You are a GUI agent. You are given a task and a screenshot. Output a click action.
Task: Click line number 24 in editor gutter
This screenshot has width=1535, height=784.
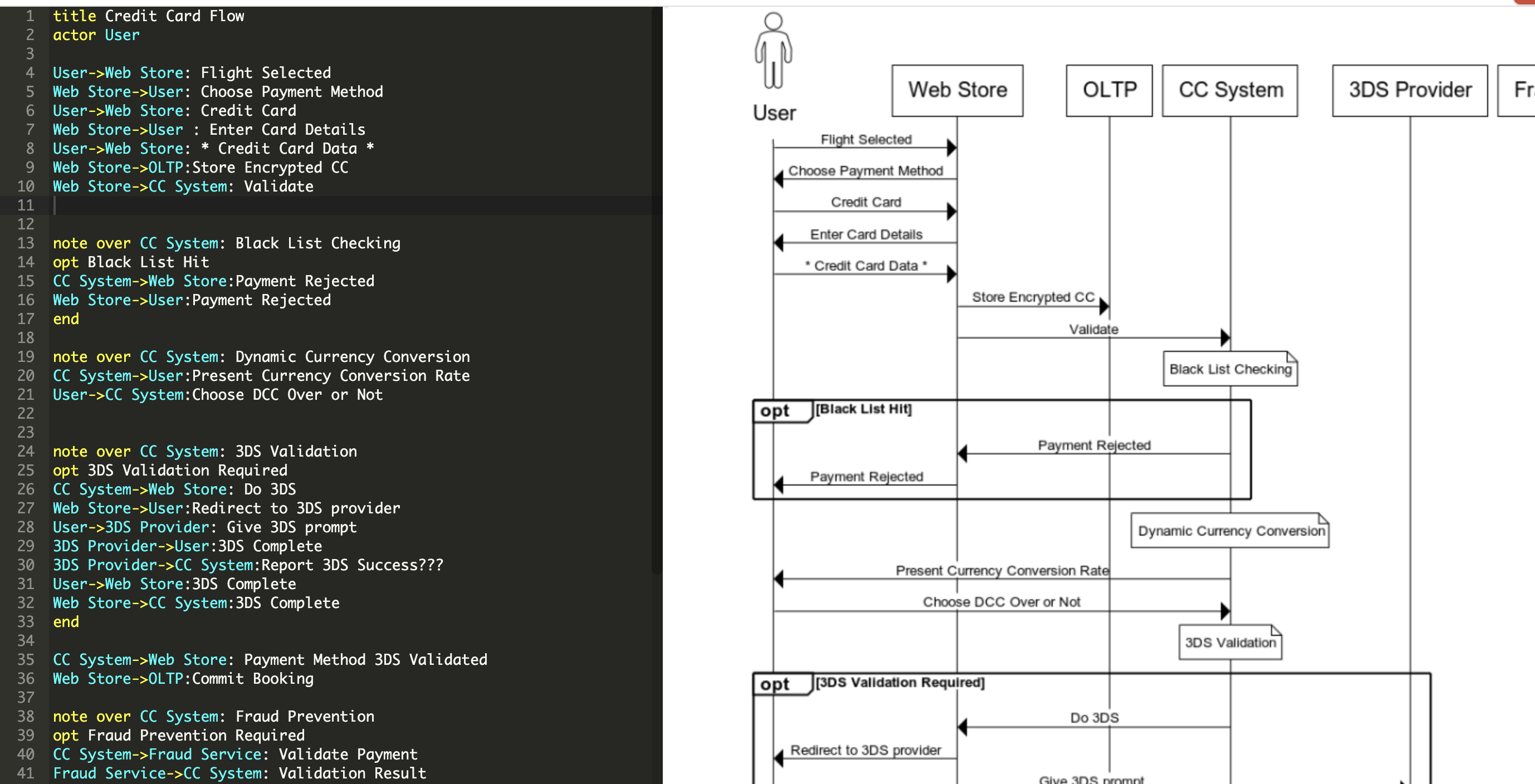click(x=26, y=452)
